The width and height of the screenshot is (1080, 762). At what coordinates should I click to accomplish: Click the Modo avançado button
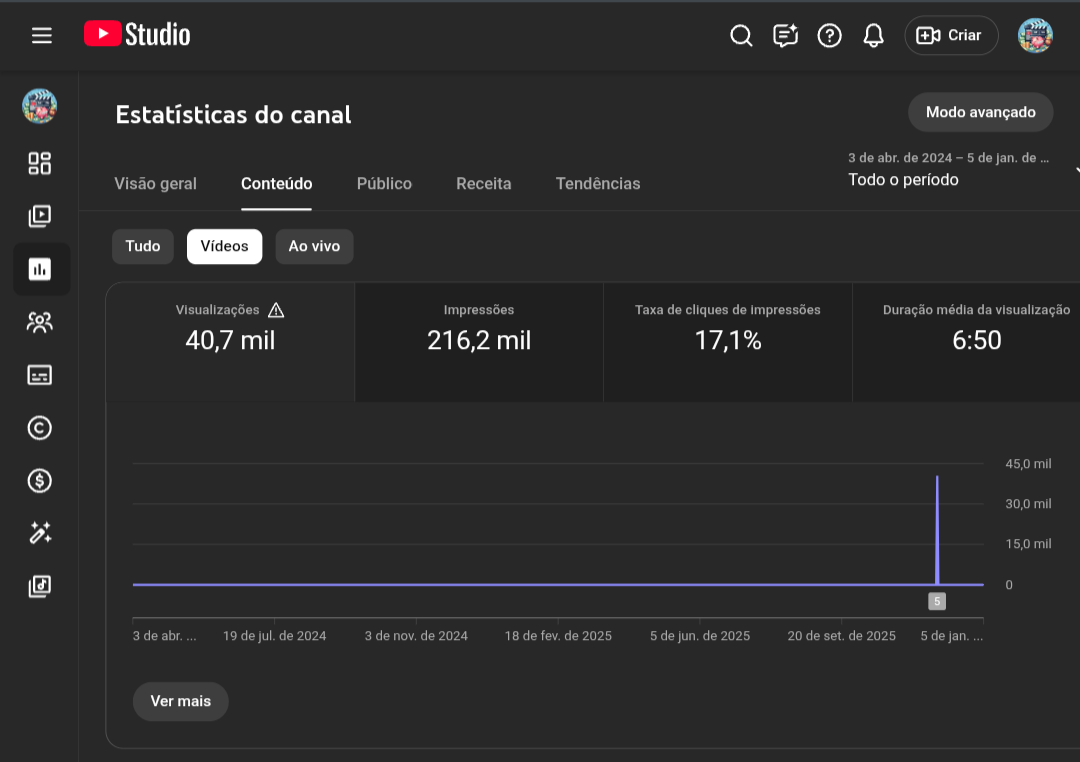click(x=980, y=112)
